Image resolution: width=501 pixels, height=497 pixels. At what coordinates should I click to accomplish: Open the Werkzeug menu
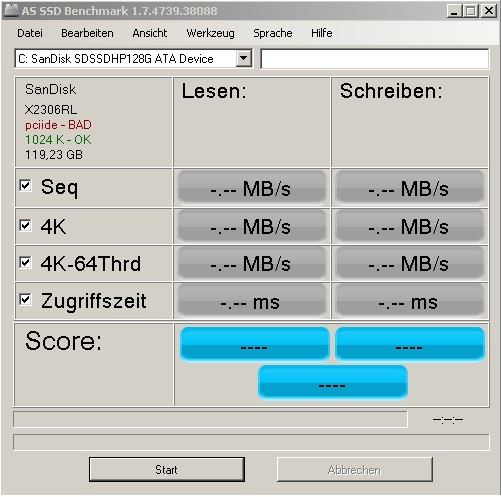coord(210,33)
